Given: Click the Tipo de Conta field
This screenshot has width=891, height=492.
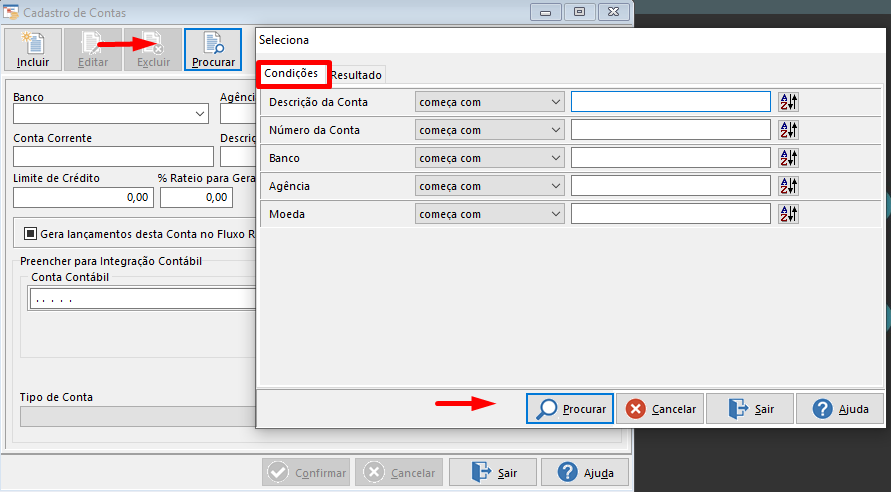Looking at the screenshot, I should tap(138, 416).
